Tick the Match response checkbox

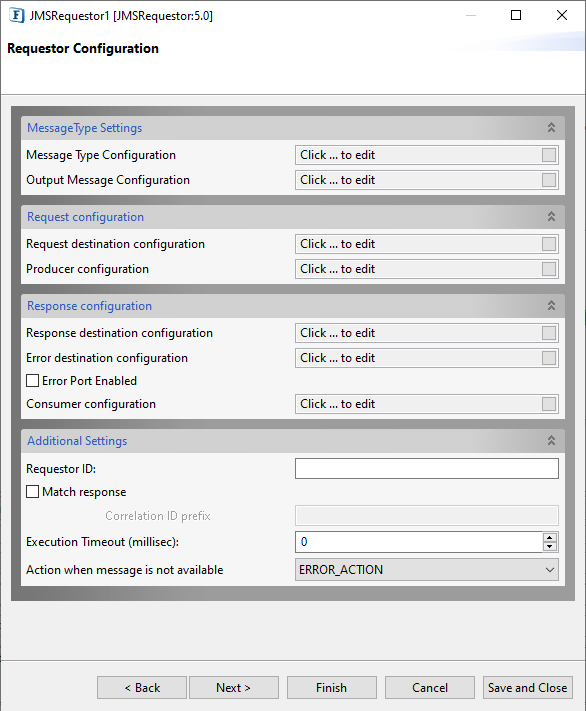click(32, 492)
